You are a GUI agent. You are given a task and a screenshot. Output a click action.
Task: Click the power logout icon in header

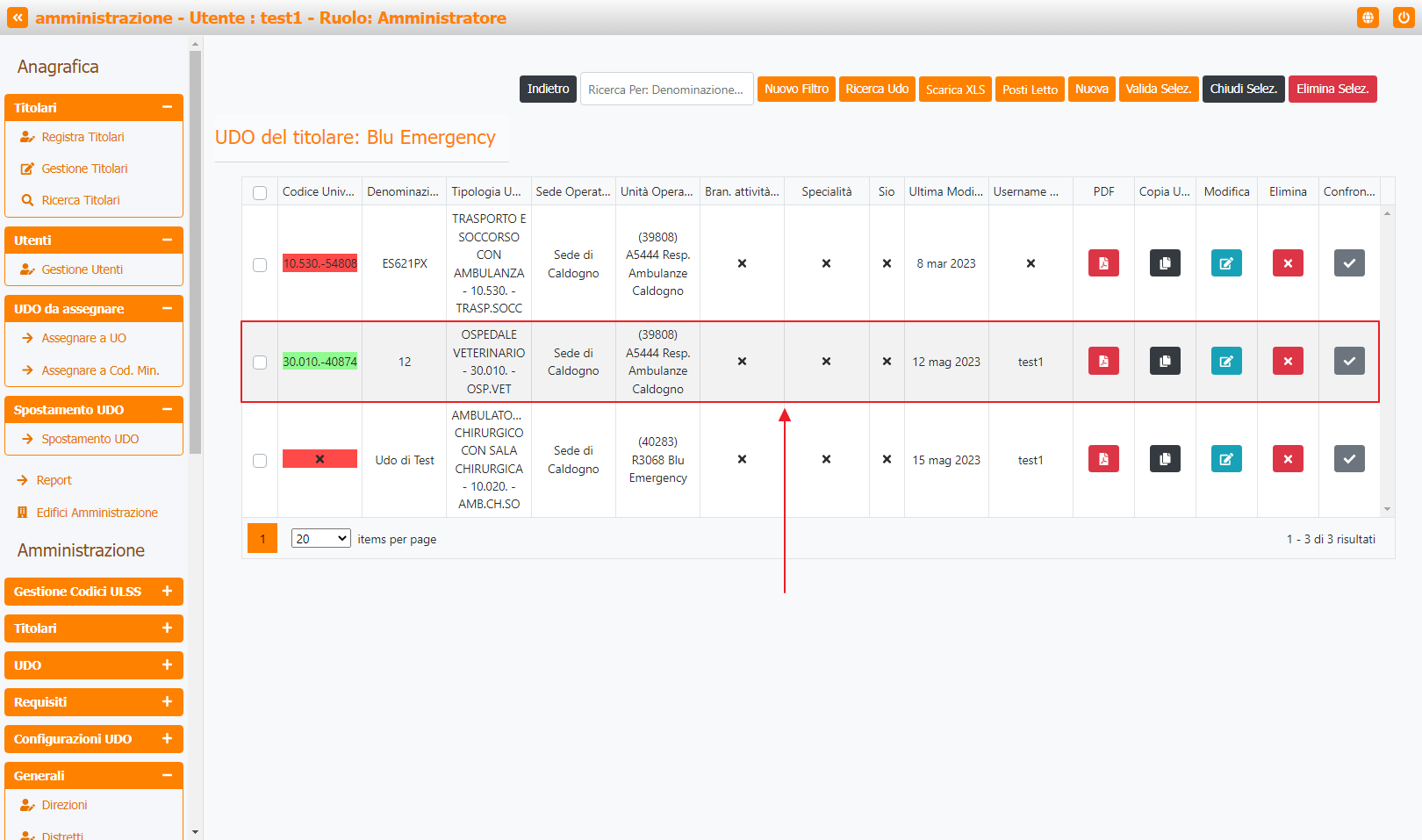(1404, 18)
